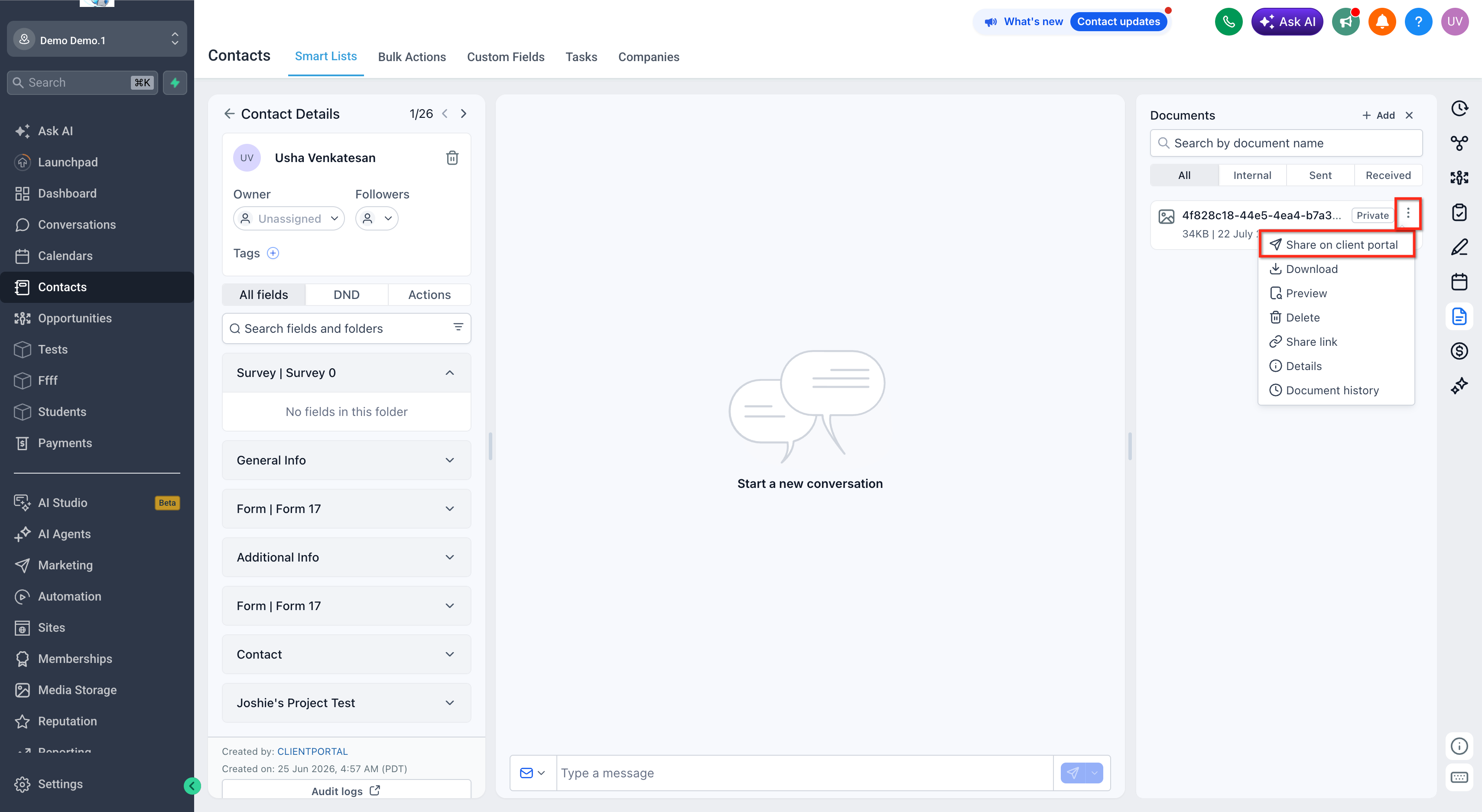1482x812 pixels.
Task: Click the three-dot menu on the document row
Action: tap(1408, 213)
